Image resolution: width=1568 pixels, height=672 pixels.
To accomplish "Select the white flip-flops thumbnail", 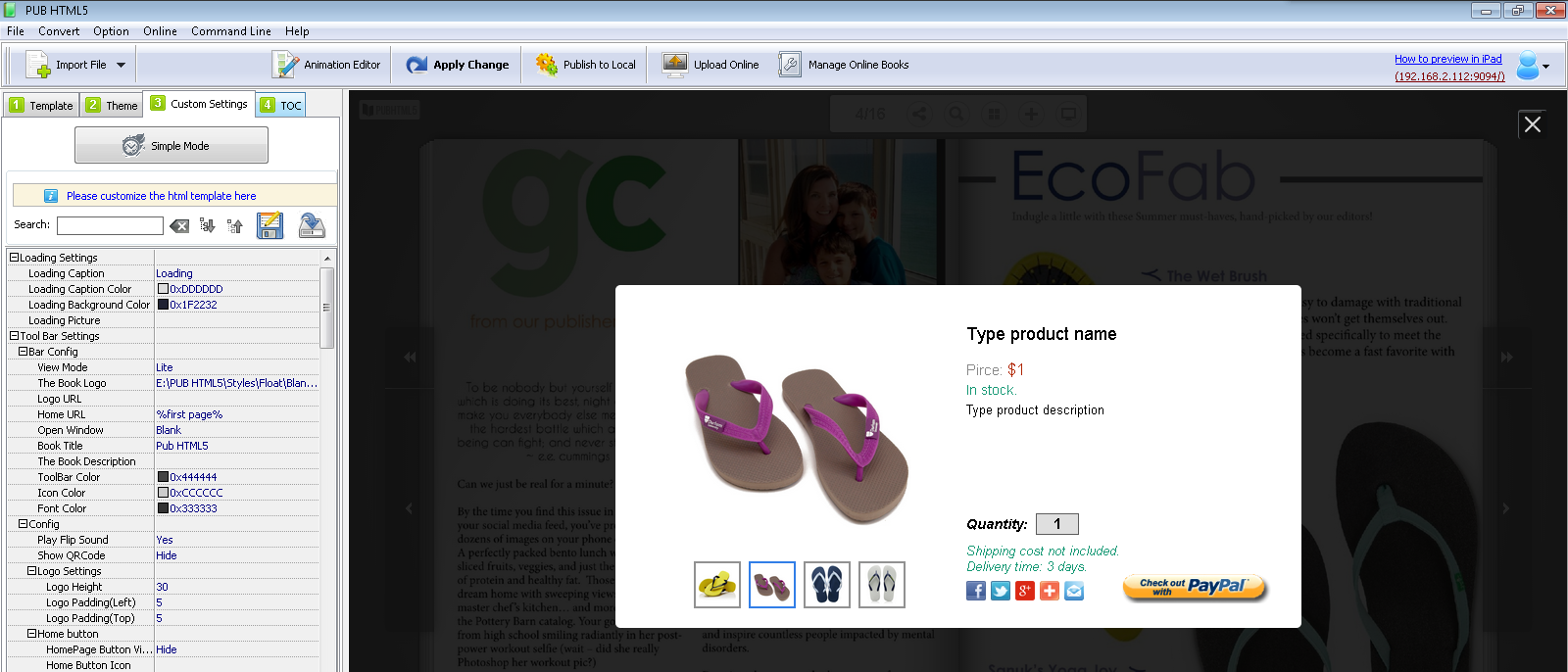I will (x=882, y=585).
